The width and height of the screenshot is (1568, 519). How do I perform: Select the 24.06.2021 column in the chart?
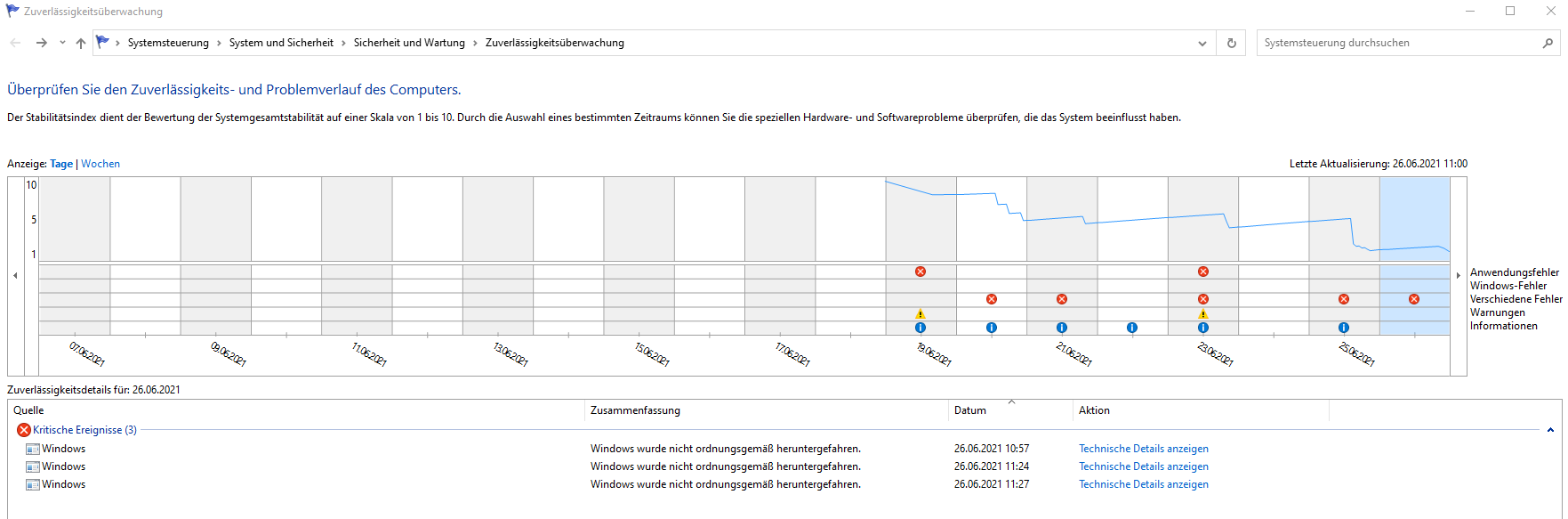1274,255
